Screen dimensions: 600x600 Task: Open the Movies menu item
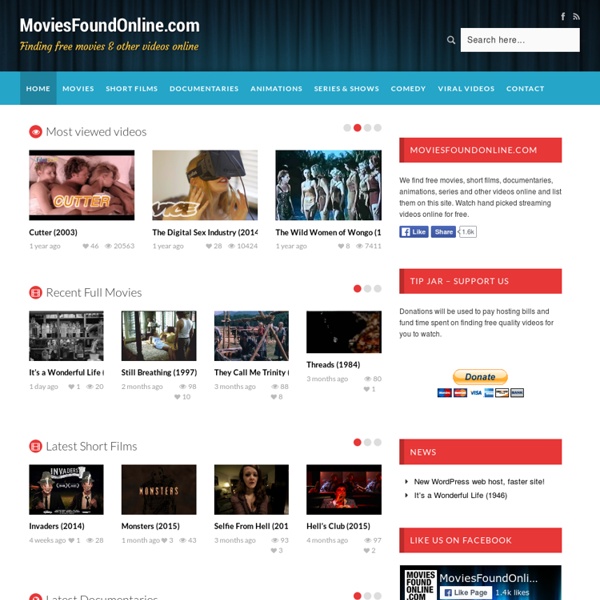(78, 88)
